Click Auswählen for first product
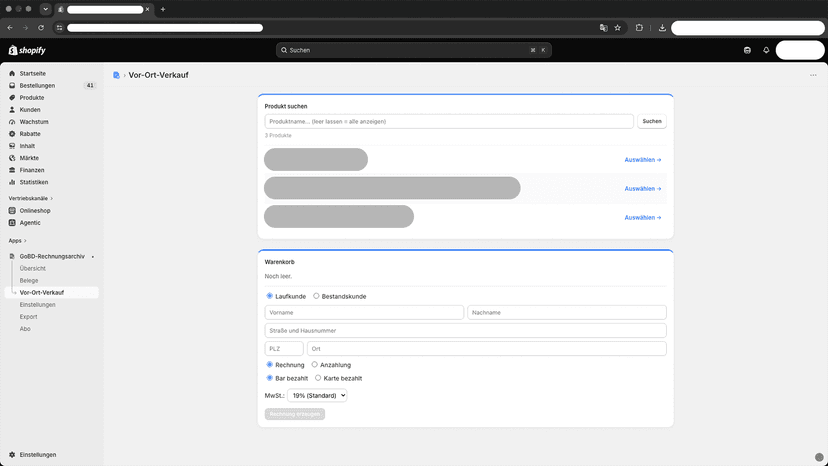This screenshot has width=828, height=466. pos(643,160)
